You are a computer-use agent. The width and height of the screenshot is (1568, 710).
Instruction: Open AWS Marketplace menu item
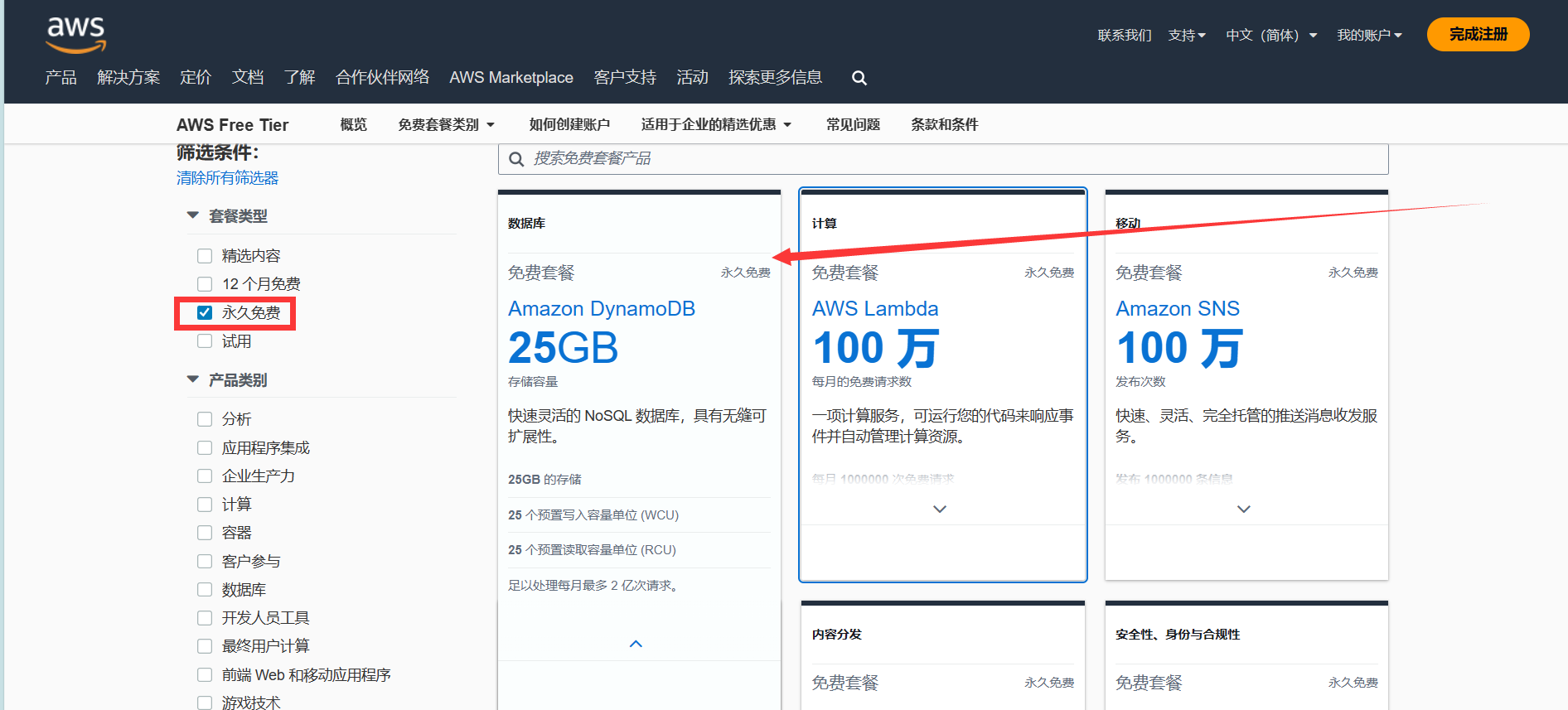(x=511, y=78)
